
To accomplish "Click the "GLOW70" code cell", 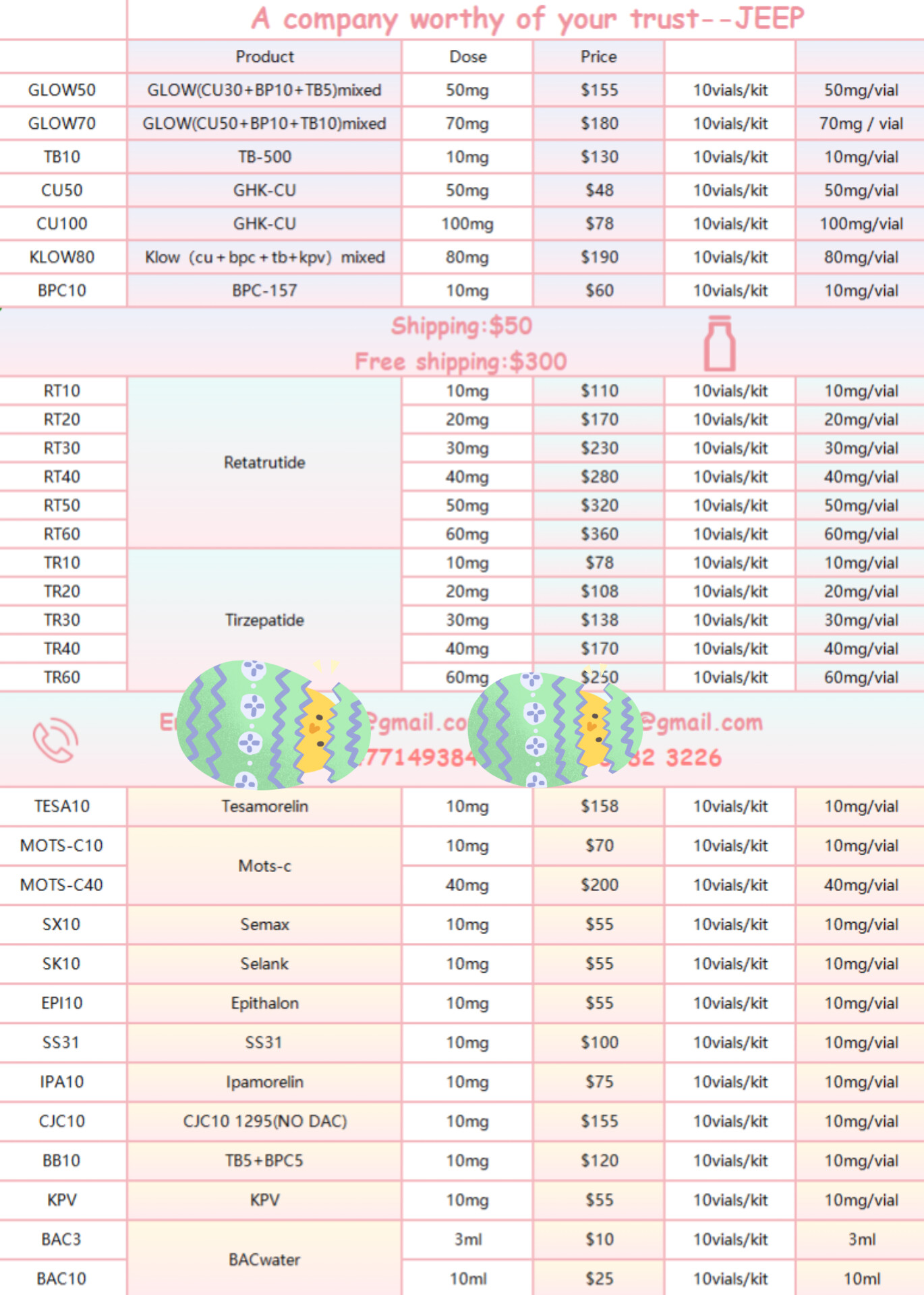I will [x=62, y=123].
